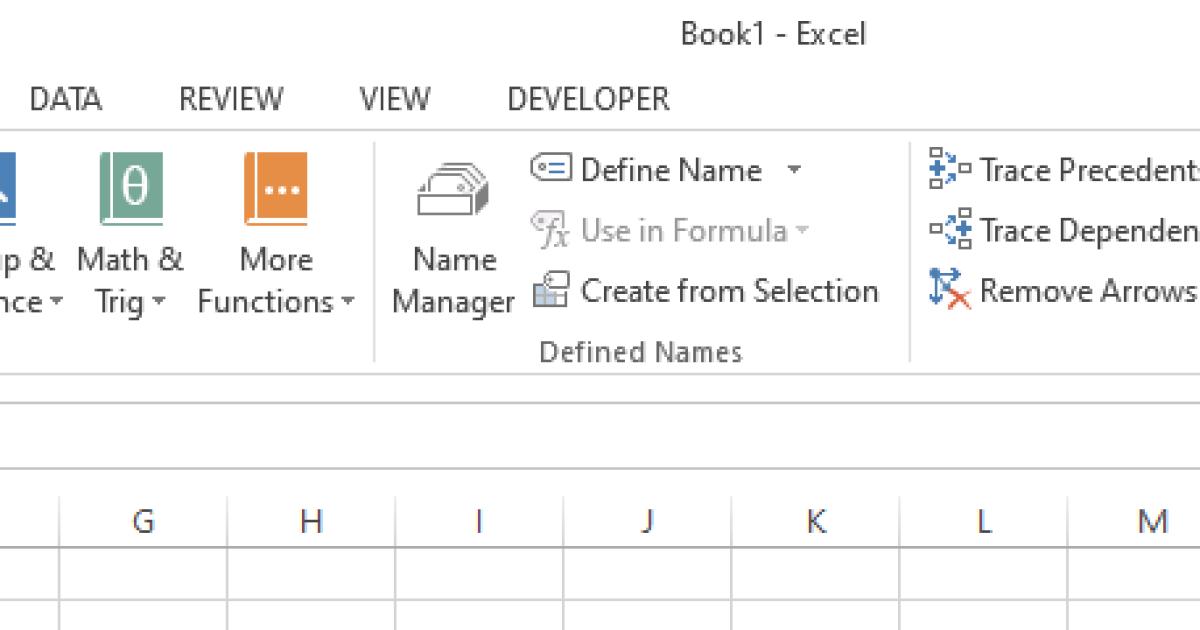Open the REVIEW tab
Viewport: 1200px width, 630px height.
230,99
